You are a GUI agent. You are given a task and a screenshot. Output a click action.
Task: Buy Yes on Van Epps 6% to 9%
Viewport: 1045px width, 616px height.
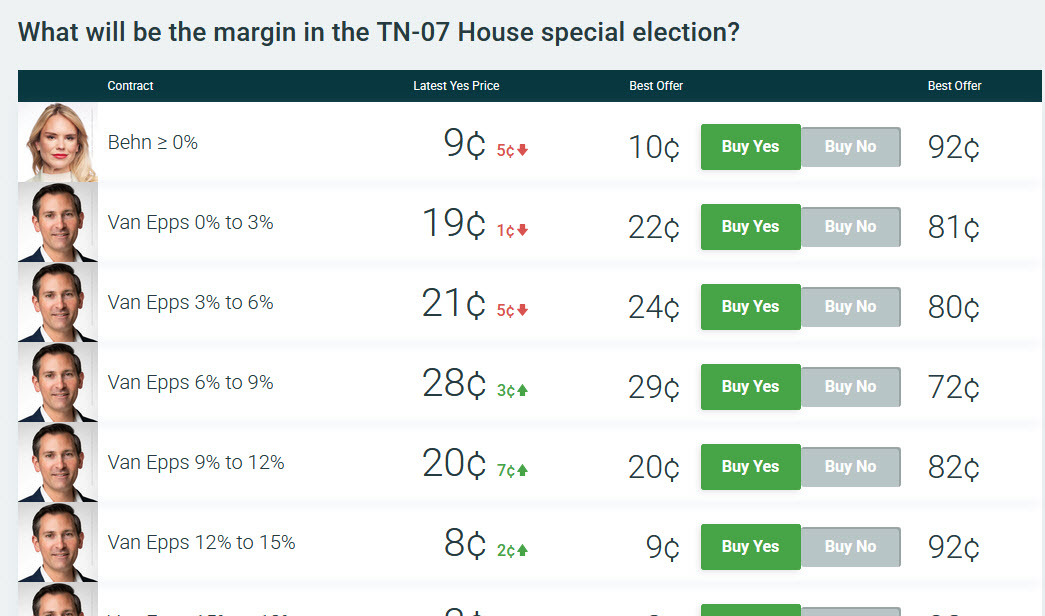click(x=750, y=387)
